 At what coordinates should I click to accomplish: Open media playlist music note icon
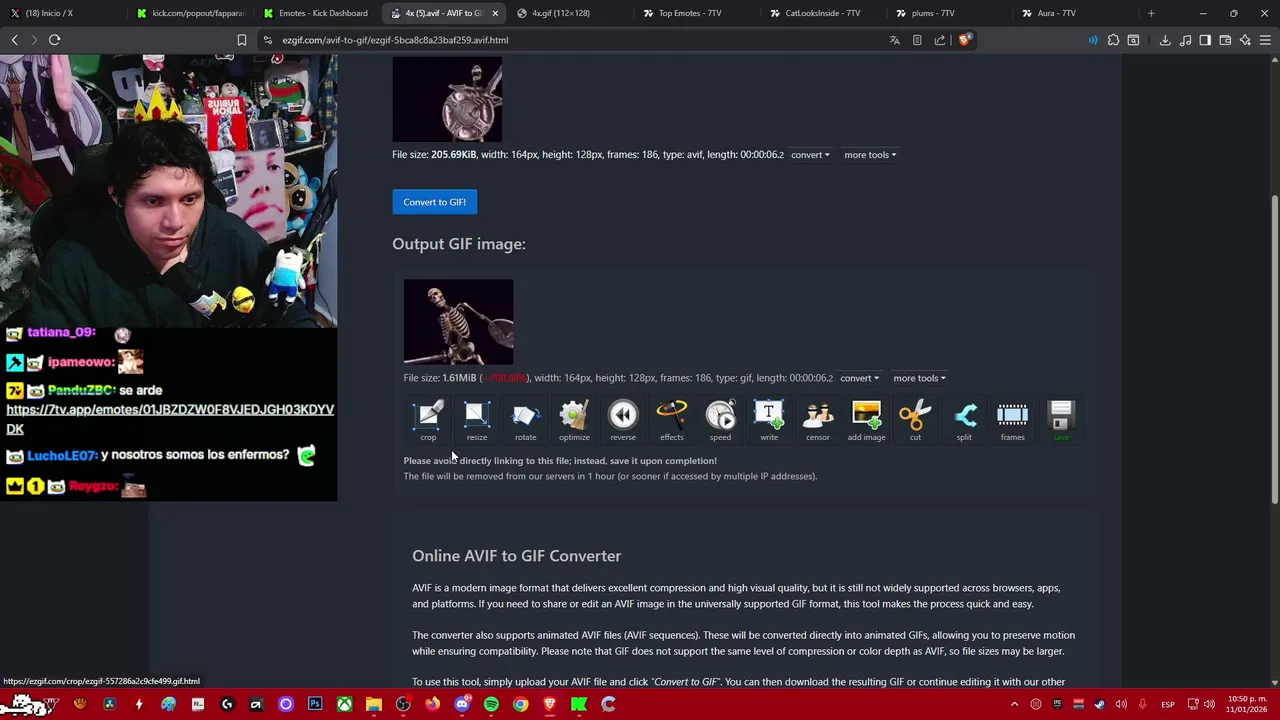(1185, 40)
